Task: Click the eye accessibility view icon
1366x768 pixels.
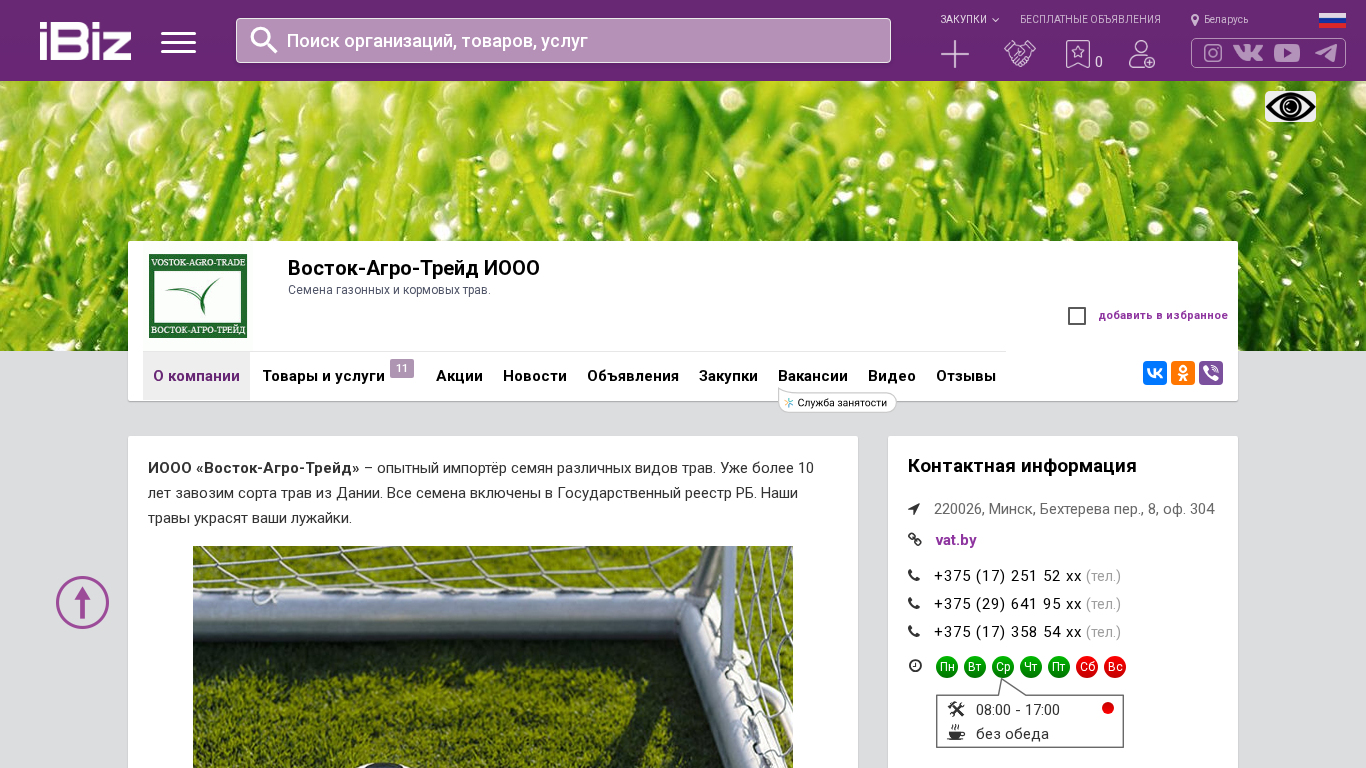Action: (1290, 107)
